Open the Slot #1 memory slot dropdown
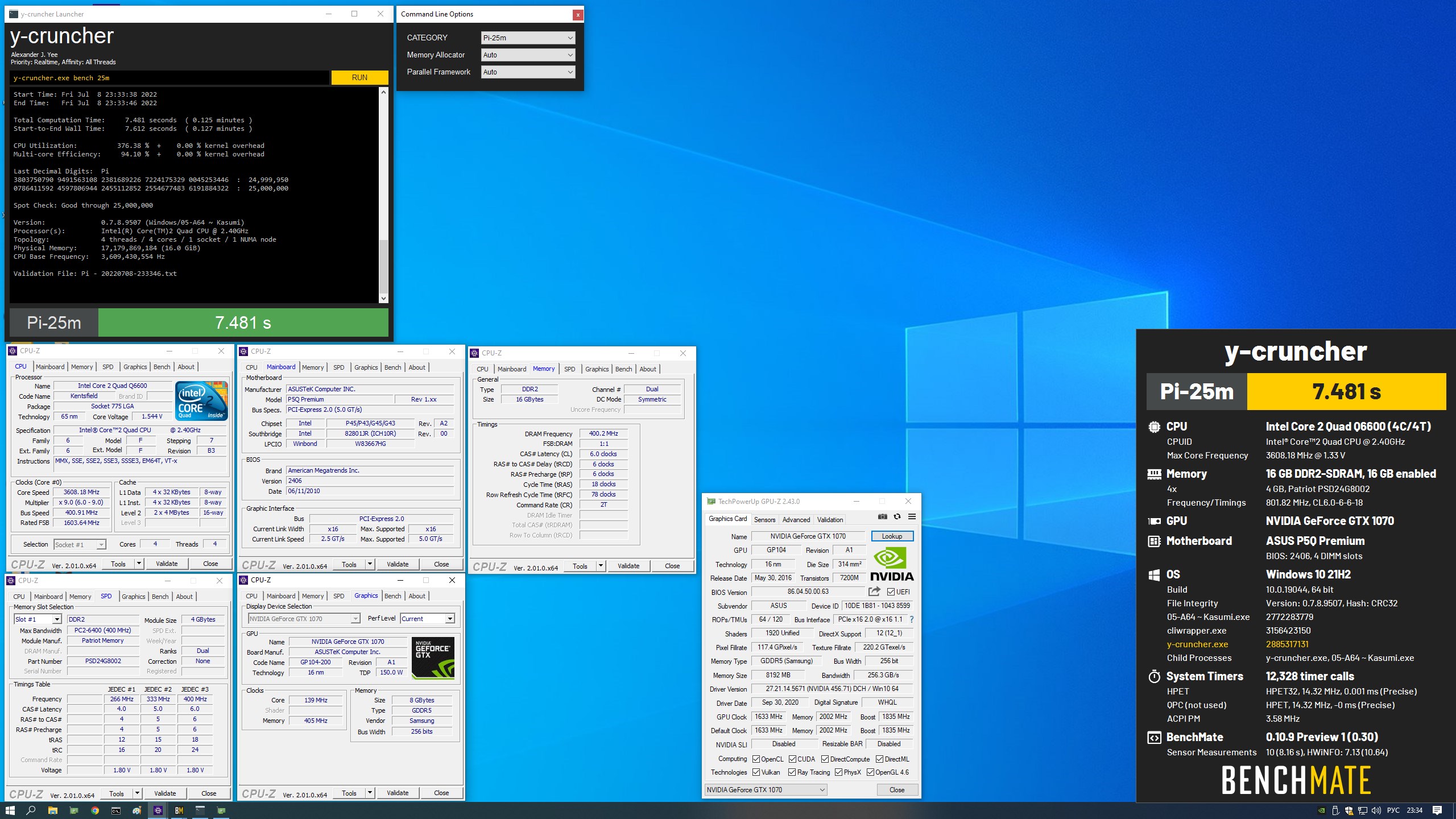The height and width of the screenshot is (819, 1456). [x=38, y=619]
